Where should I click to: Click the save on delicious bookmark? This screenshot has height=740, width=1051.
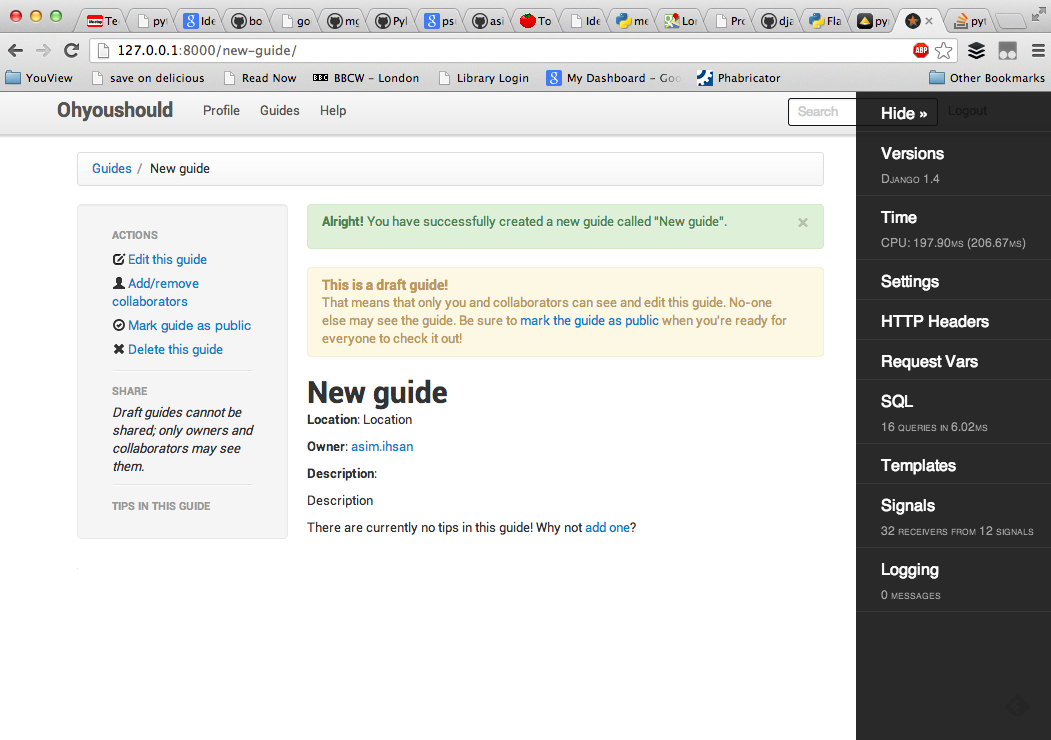[148, 78]
